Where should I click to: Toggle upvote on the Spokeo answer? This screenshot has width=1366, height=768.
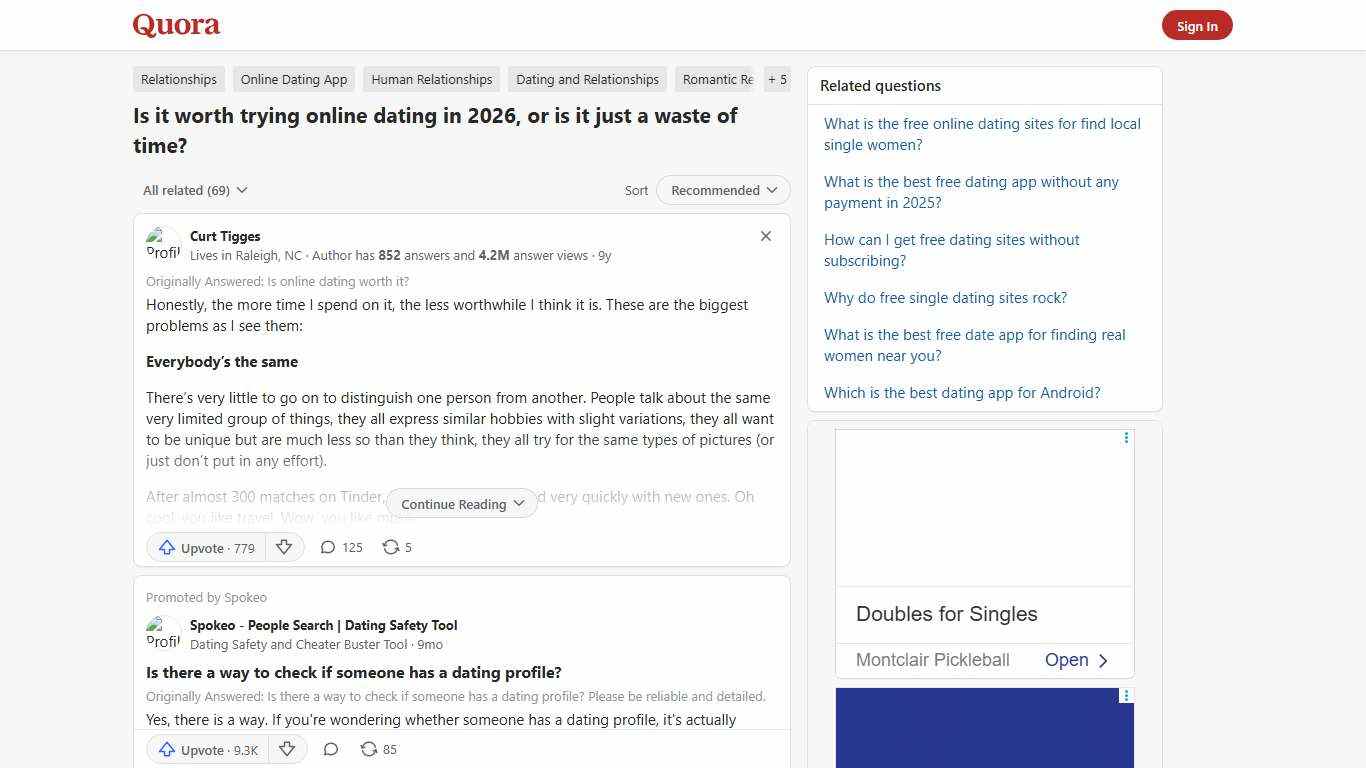207,749
